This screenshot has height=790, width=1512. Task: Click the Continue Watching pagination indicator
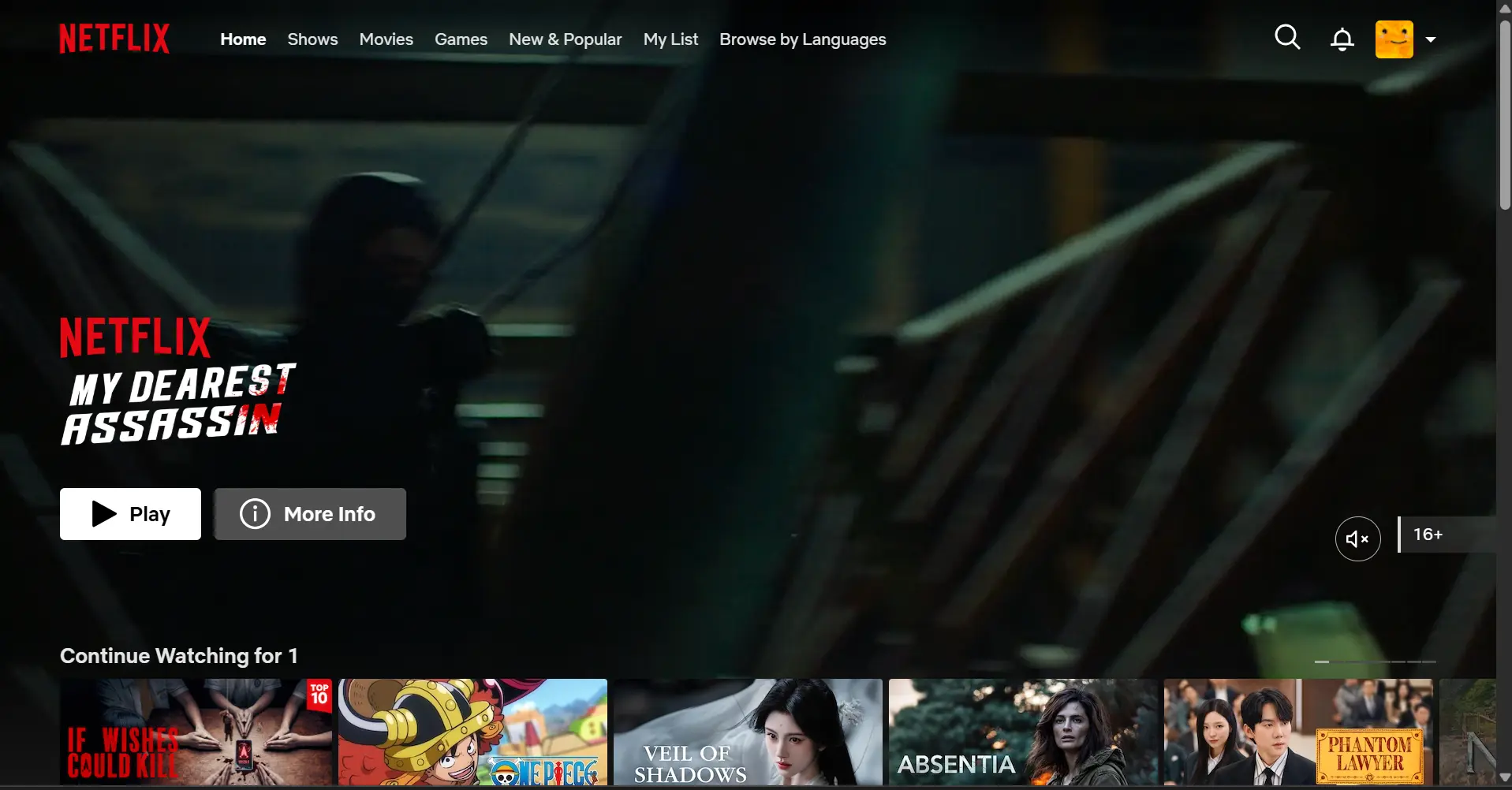click(1375, 661)
